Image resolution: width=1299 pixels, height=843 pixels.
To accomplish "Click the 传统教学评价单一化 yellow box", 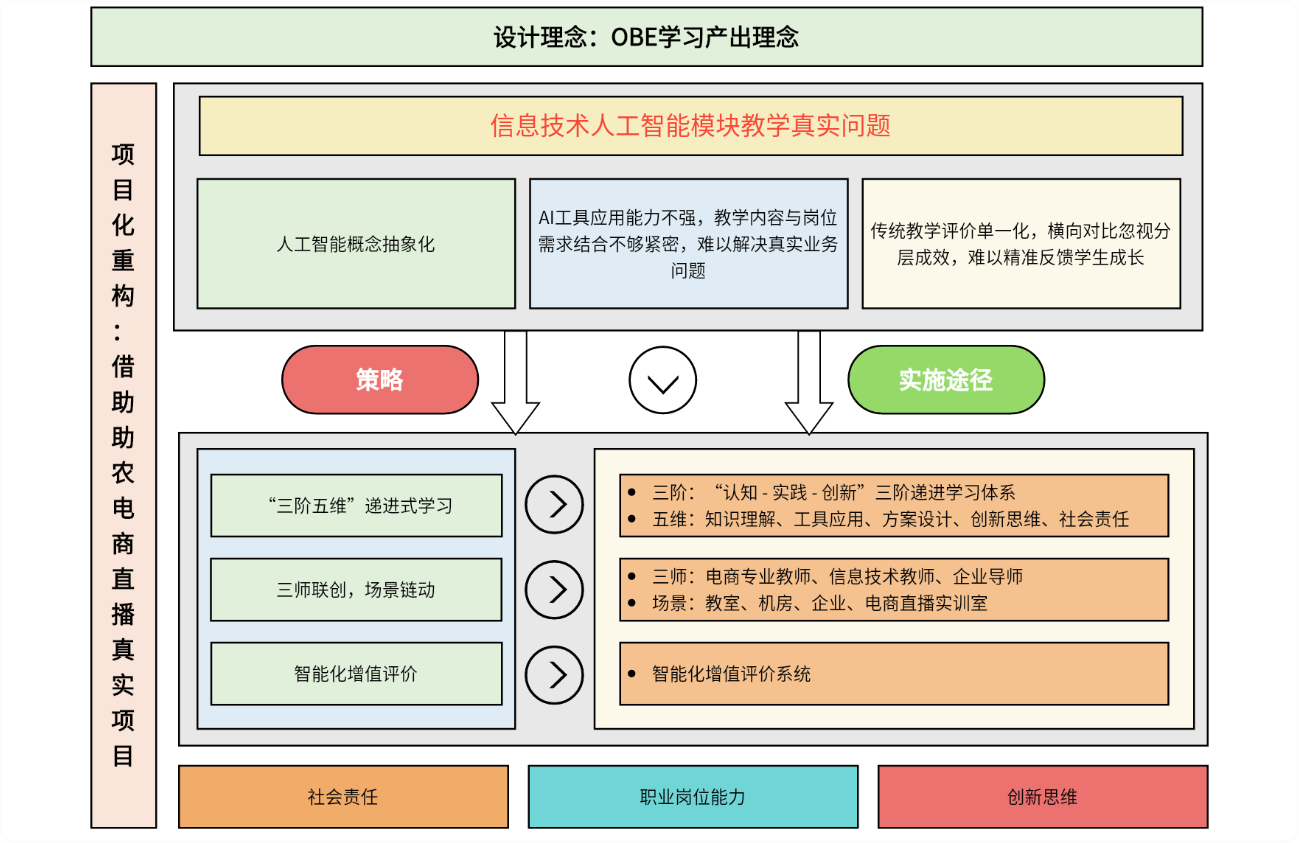I will [x=1020, y=244].
